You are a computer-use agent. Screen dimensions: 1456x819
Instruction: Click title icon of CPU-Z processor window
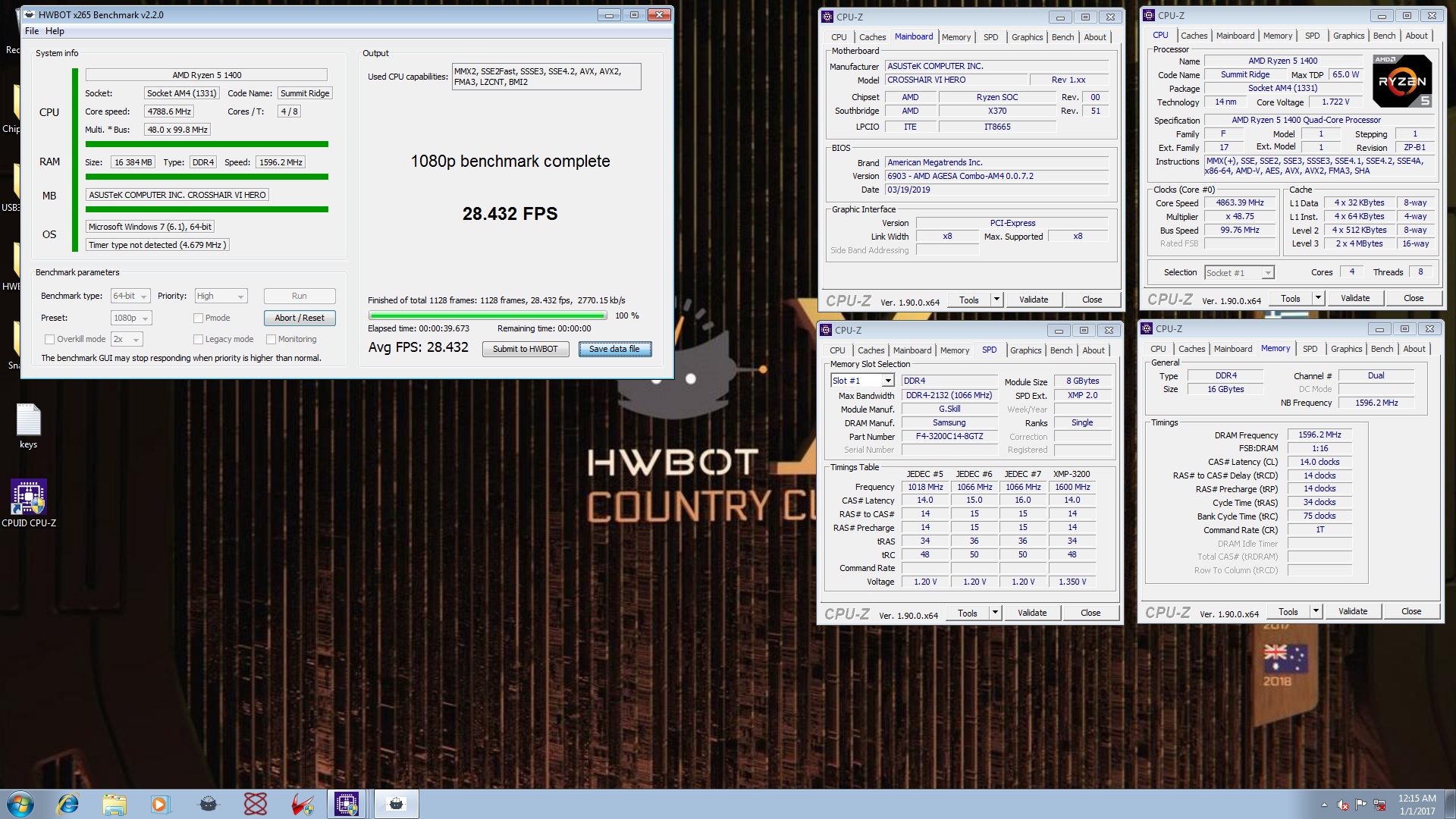point(1149,15)
